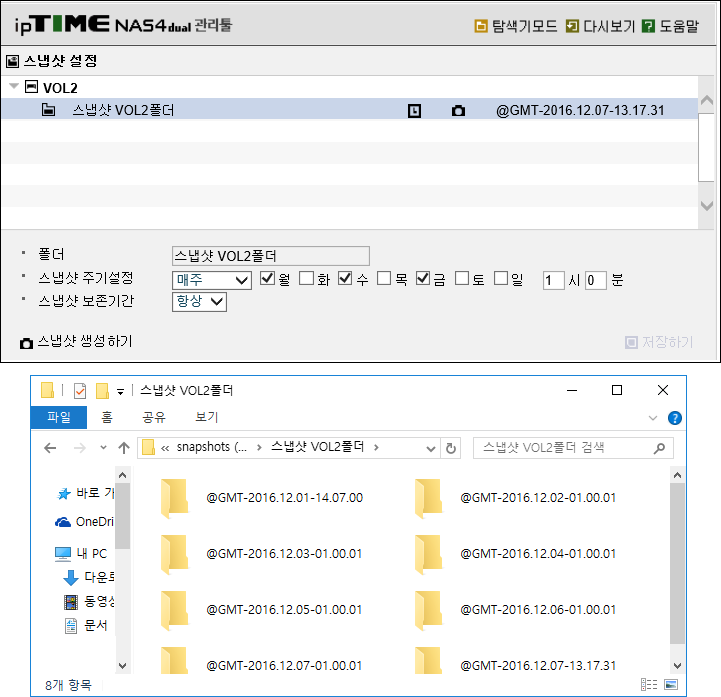Go up one folder level arrow
The height and width of the screenshot is (697, 721).
pos(124,448)
